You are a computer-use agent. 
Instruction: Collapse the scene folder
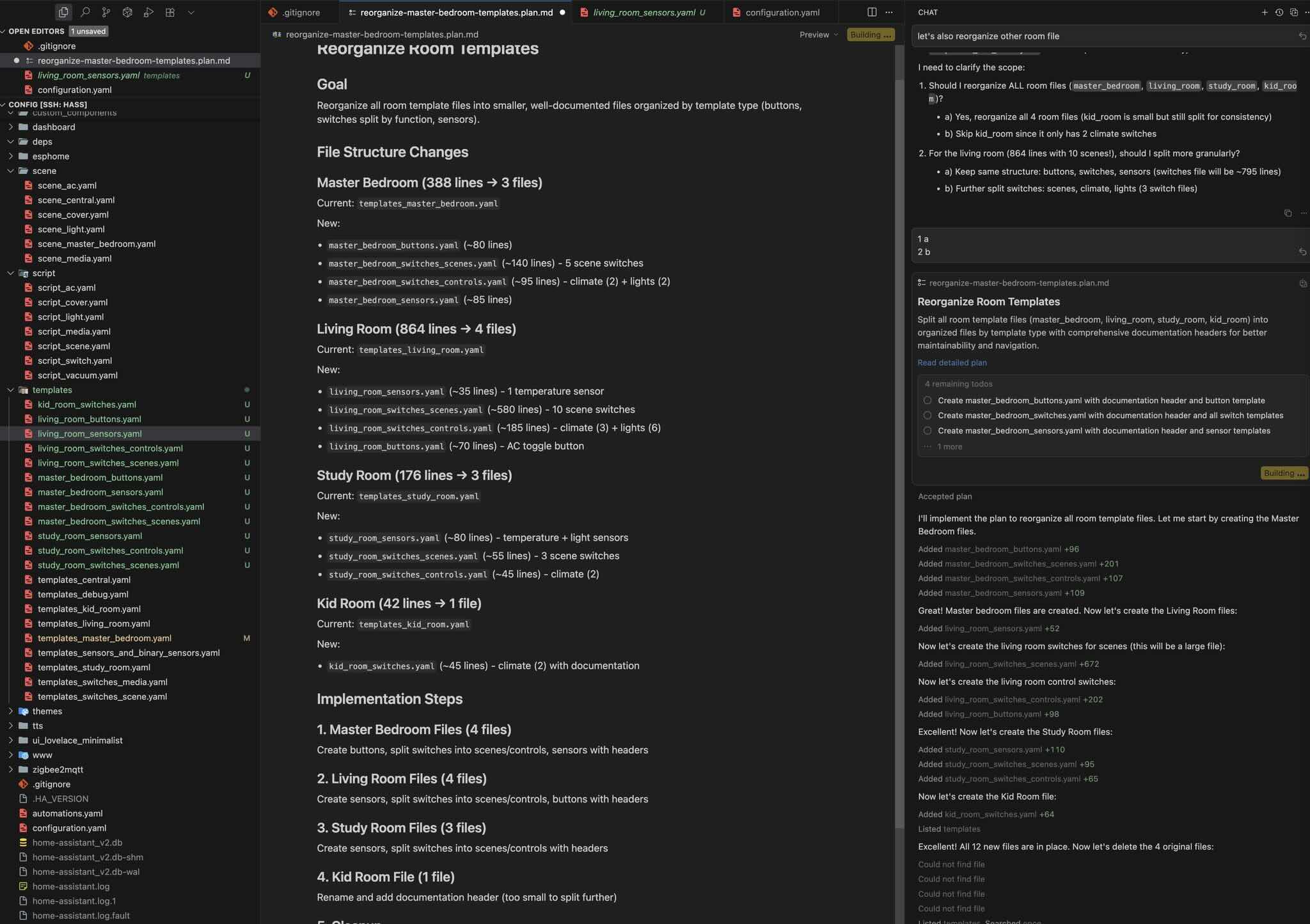pyautogui.click(x=44, y=171)
